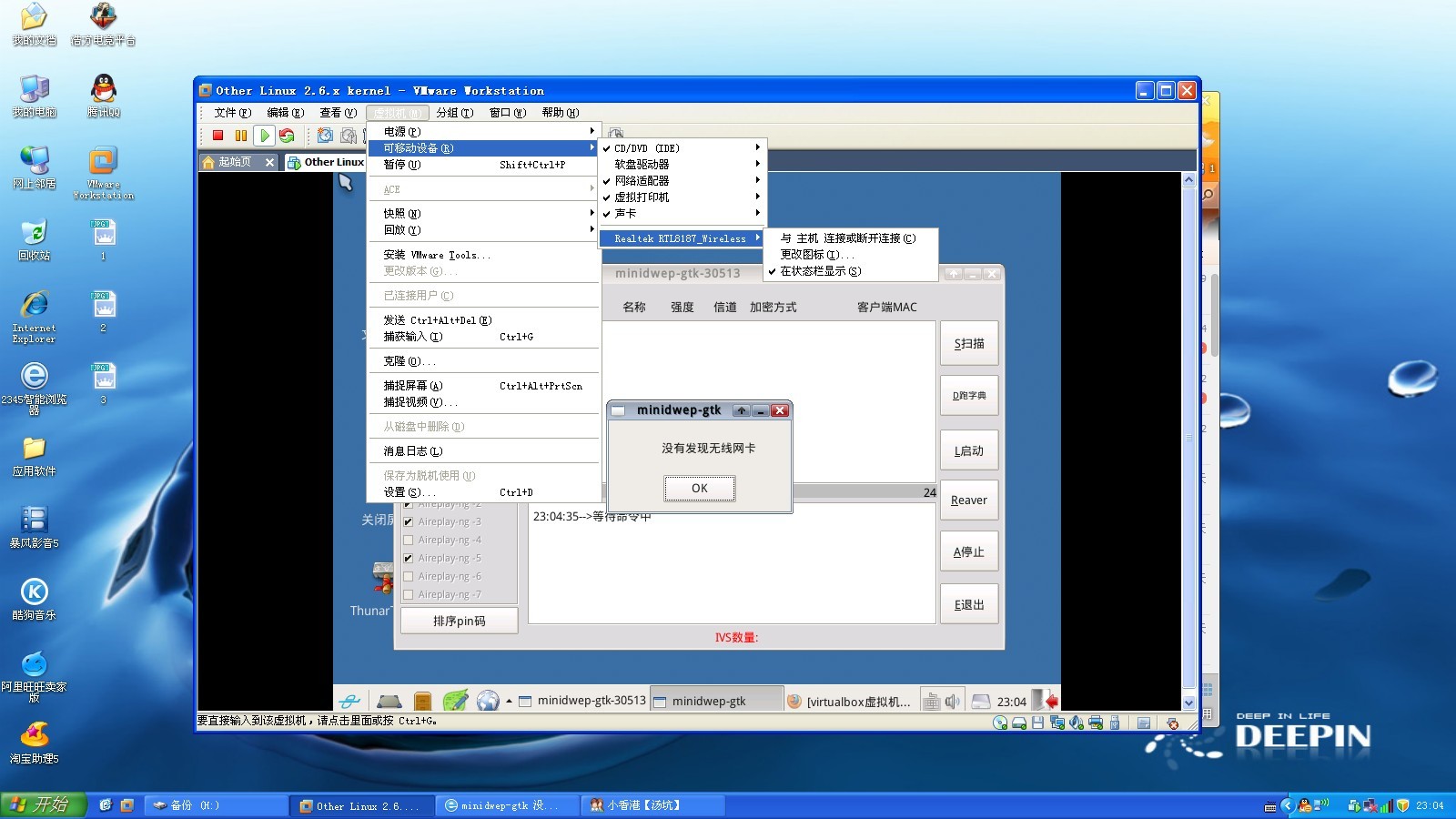The height and width of the screenshot is (819, 1456).
Task: Click sound card icon in VMware status bar
Action: point(1077,723)
